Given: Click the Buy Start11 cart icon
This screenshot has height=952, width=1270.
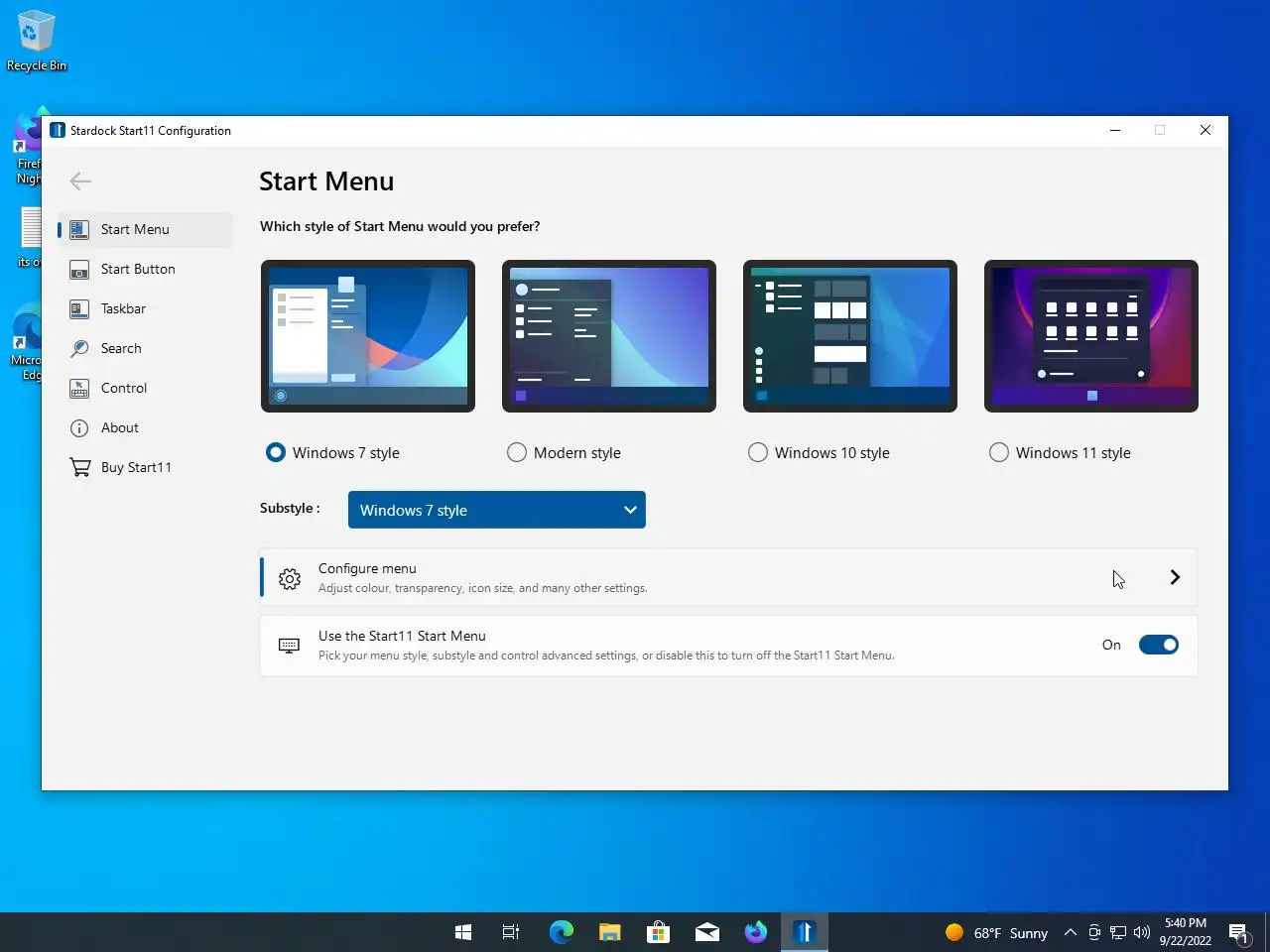Looking at the screenshot, I should [79, 467].
